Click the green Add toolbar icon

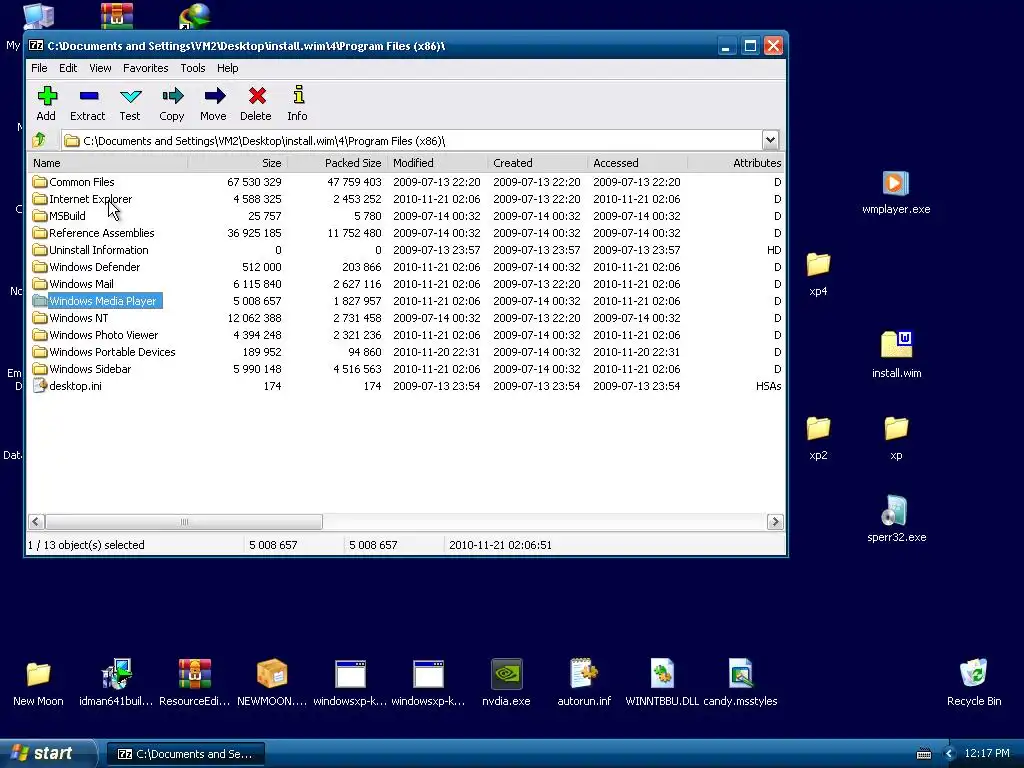(x=46, y=97)
